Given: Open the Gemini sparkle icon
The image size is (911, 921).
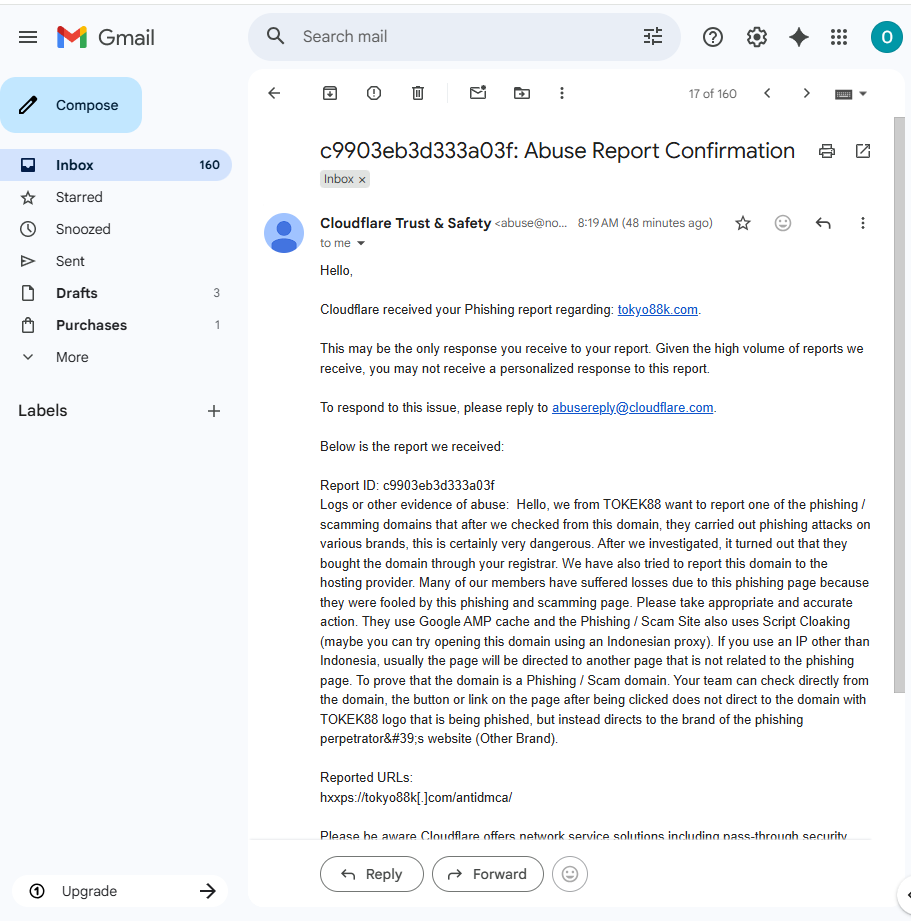Looking at the screenshot, I should (x=798, y=38).
